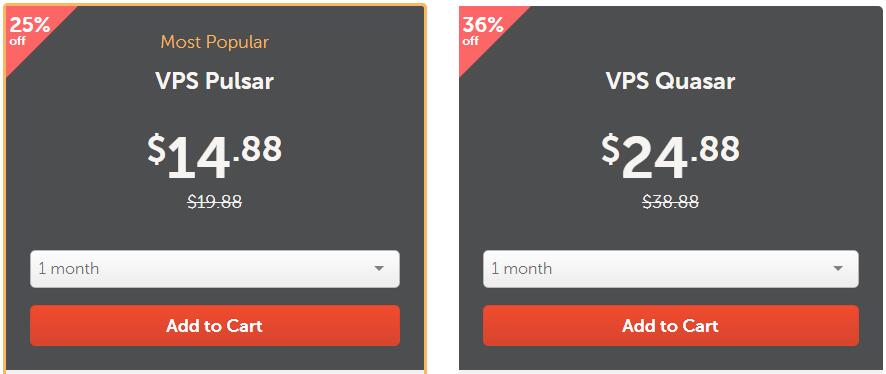
Task: Add VPS Pulsar to cart
Action: 215,325
